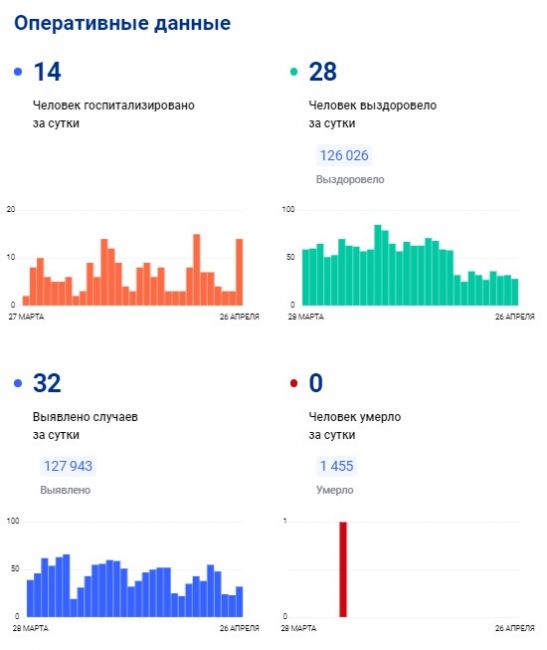Click the Человек выздоровело за сутки label
547x650 pixels.
click(x=373, y=114)
